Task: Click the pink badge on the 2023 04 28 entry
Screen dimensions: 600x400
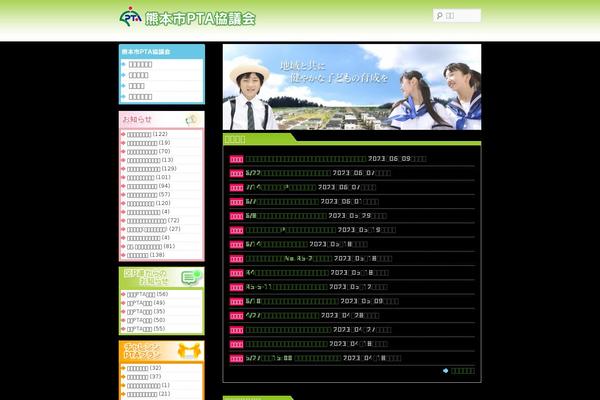Action: point(236,316)
